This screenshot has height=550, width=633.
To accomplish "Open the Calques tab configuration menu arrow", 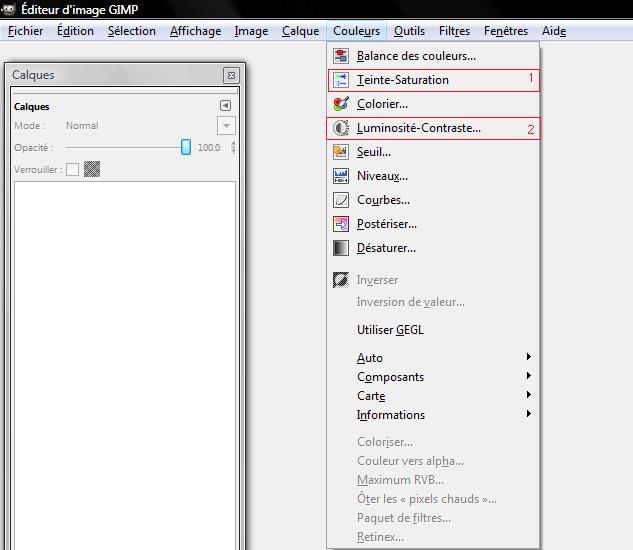I will [x=225, y=106].
